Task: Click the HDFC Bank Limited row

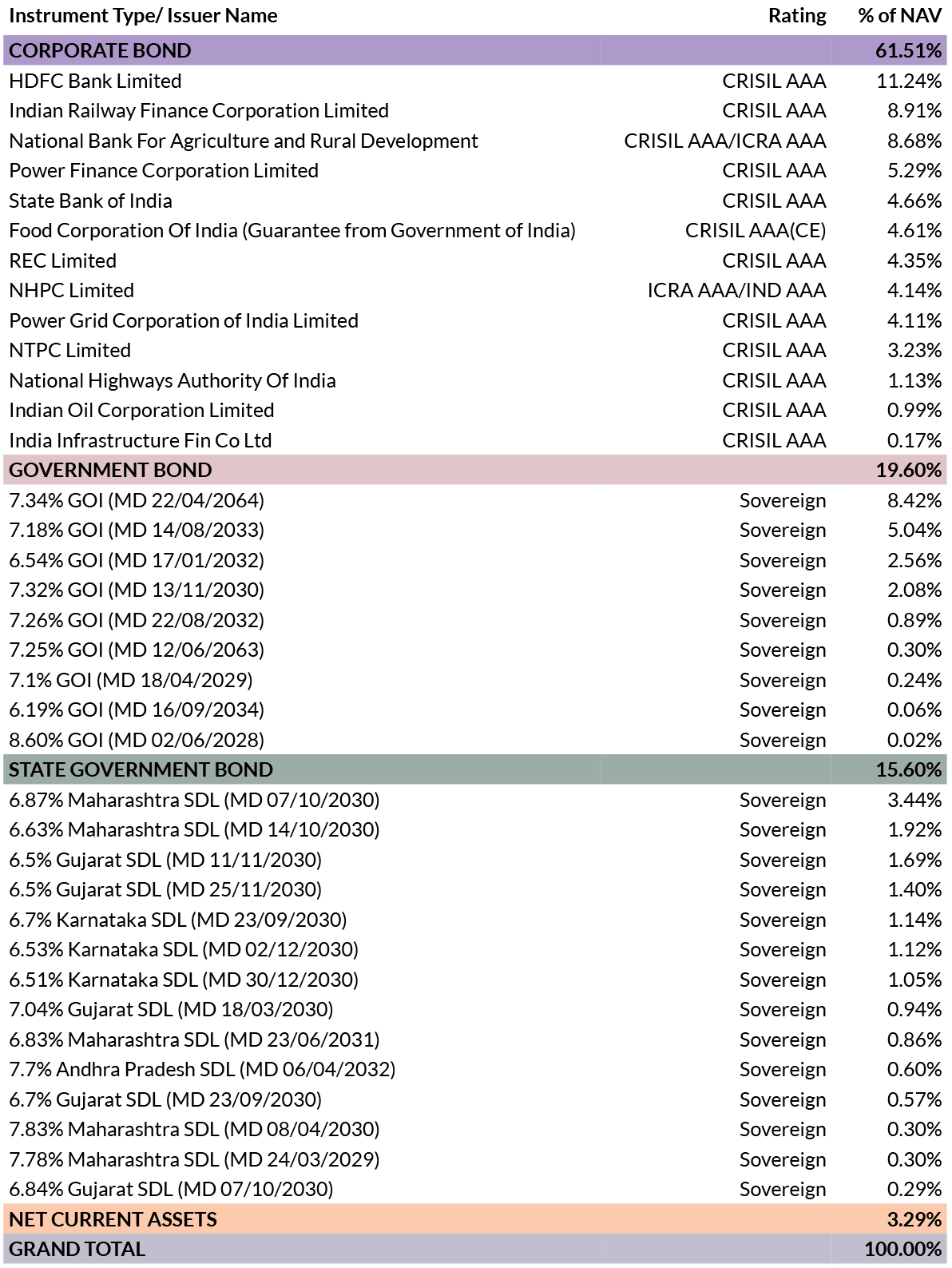Action: (475, 81)
